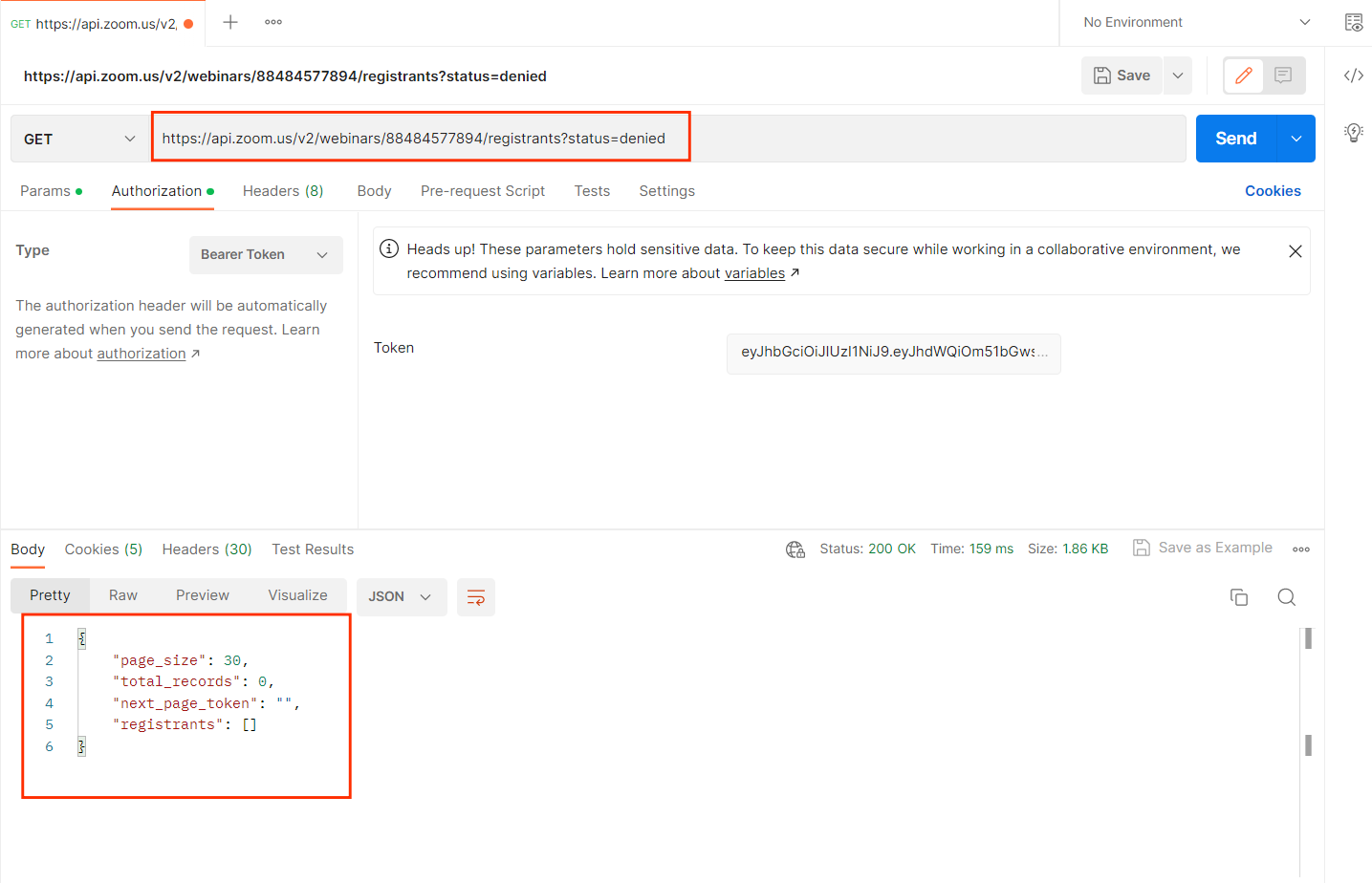Expand the Send button options arrow
The width and height of the screenshot is (1372, 883).
(1296, 139)
